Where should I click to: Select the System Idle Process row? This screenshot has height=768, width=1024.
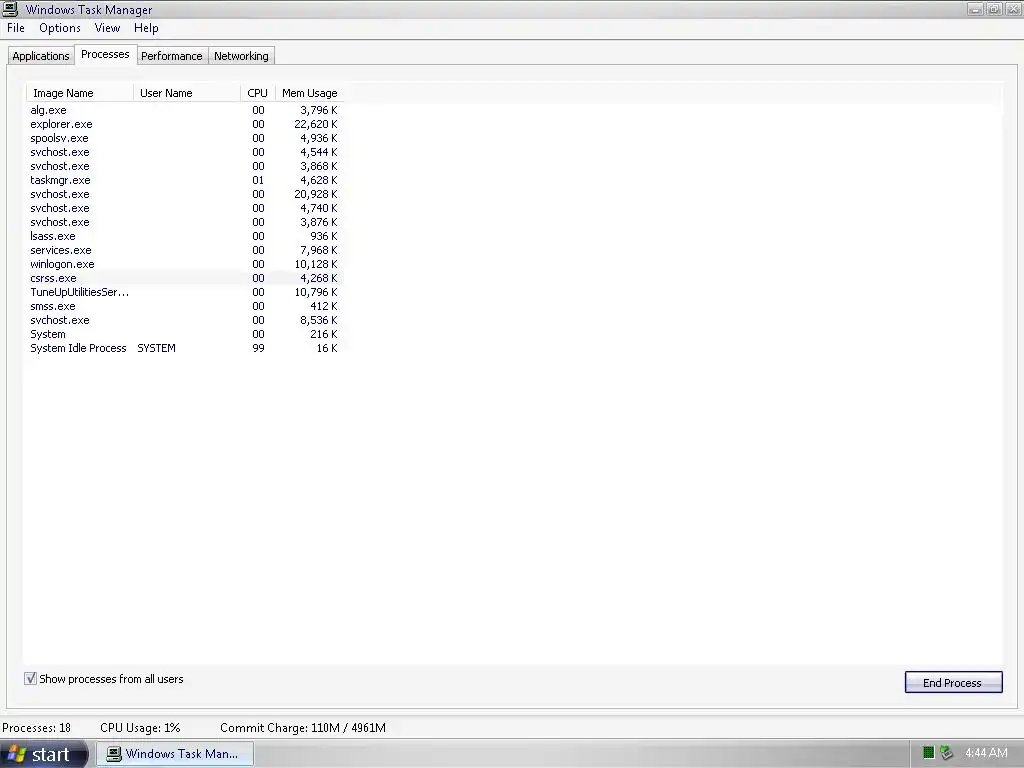tap(185, 348)
